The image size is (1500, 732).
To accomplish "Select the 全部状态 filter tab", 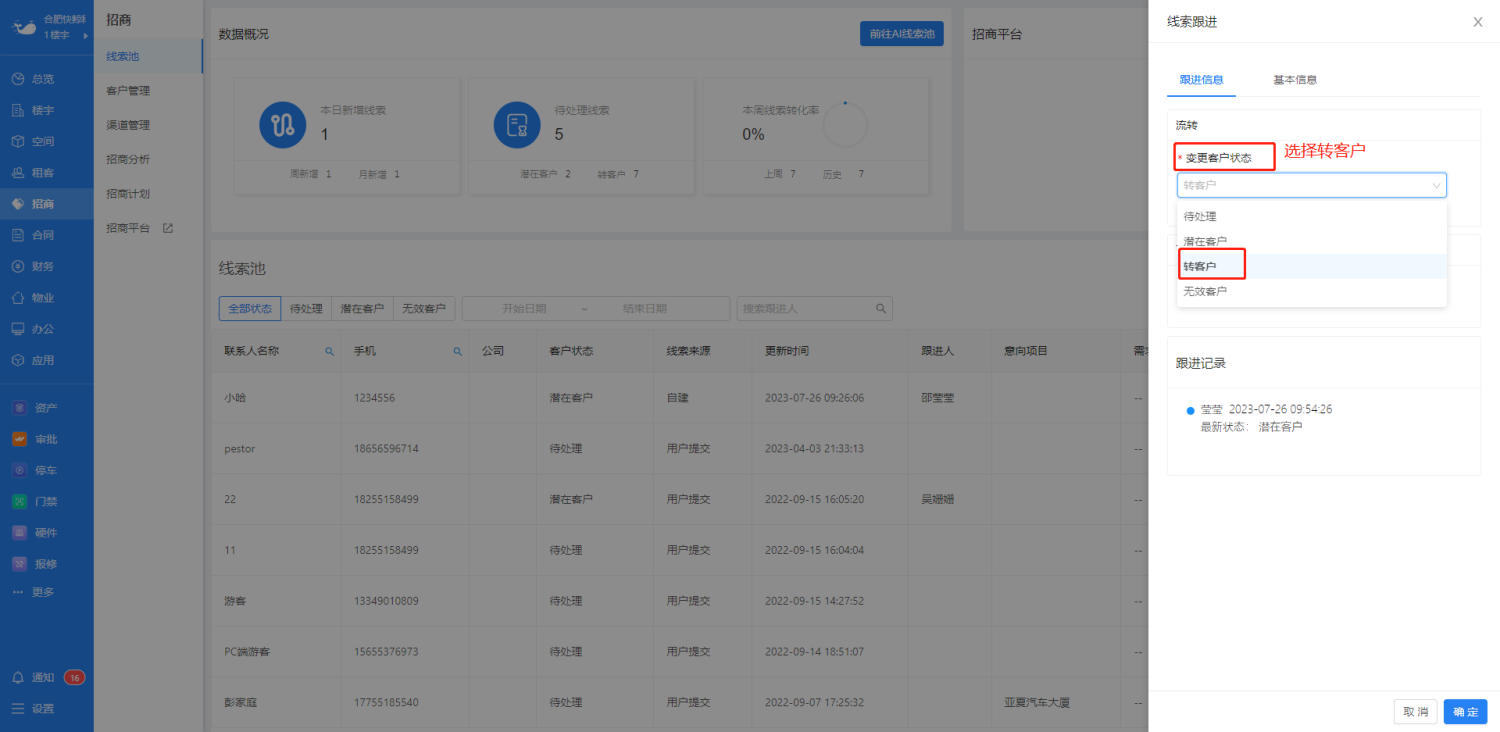I will (250, 309).
